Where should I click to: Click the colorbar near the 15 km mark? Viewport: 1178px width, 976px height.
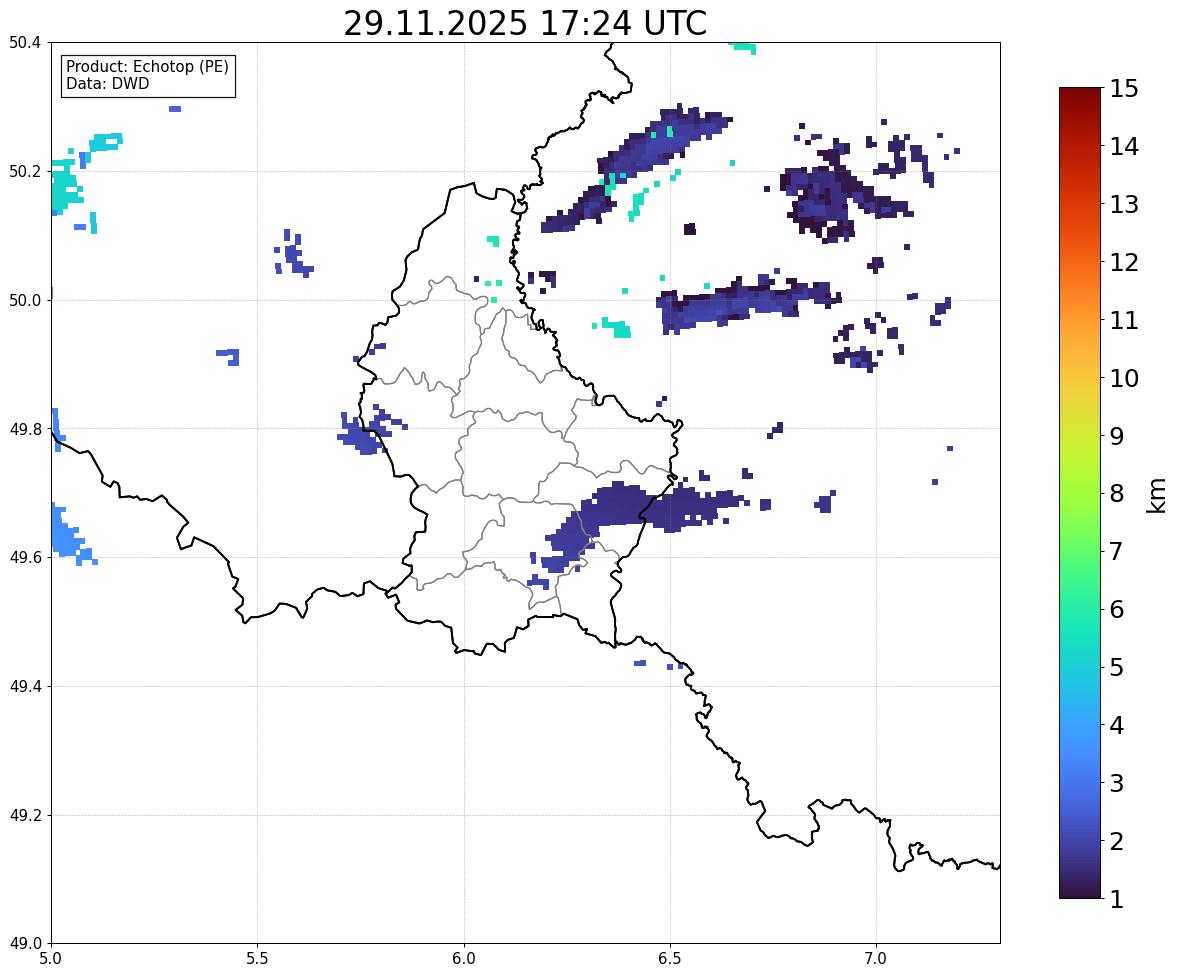click(1080, 91)
